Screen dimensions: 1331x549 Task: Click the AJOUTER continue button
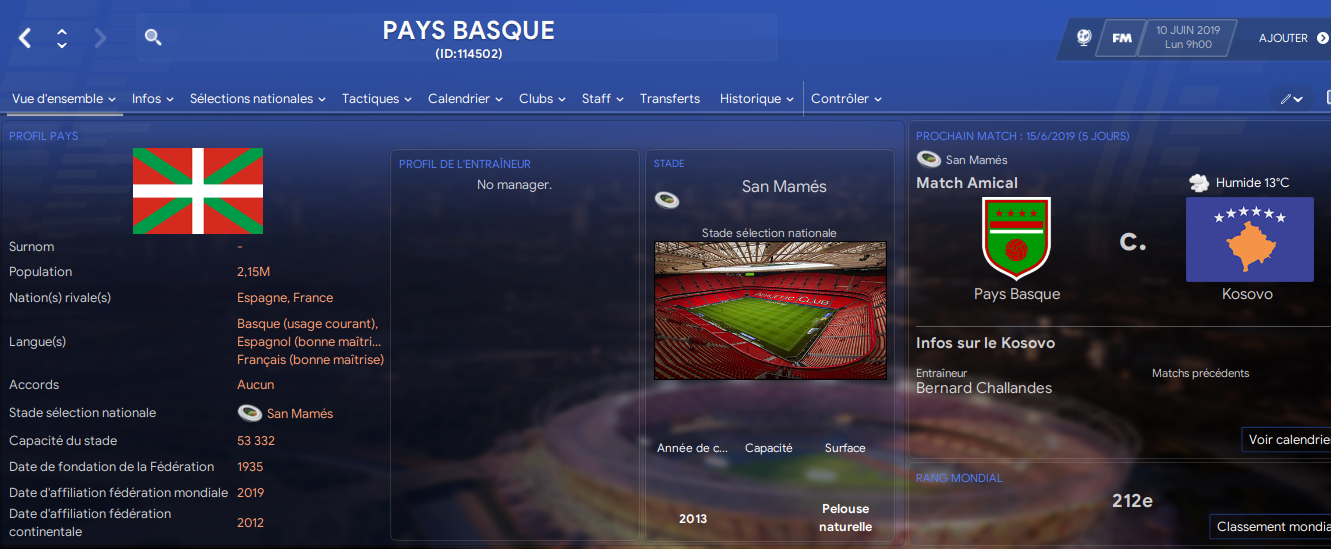pos(1294,38)
